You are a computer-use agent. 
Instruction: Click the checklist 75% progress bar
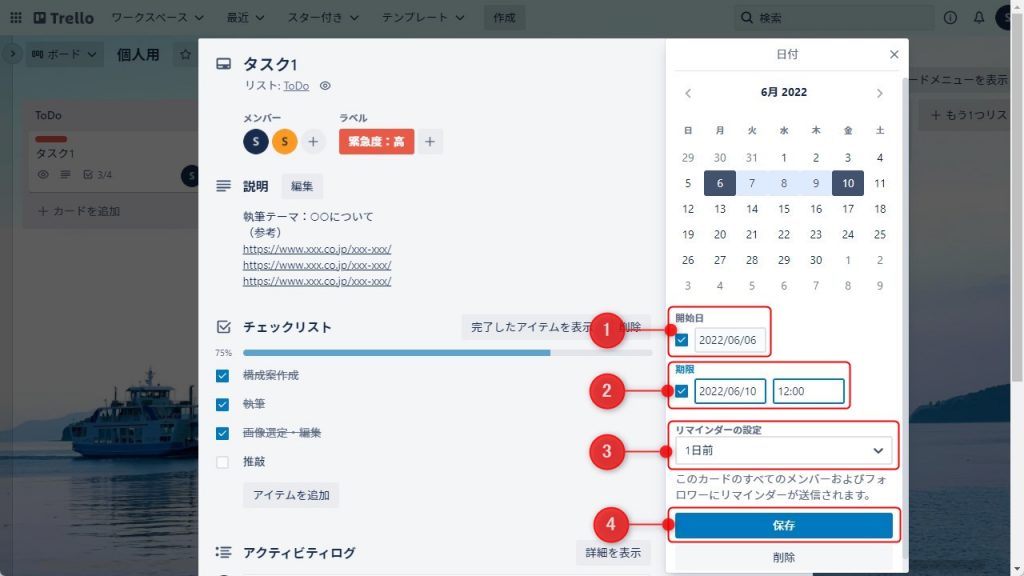[447, 353]
